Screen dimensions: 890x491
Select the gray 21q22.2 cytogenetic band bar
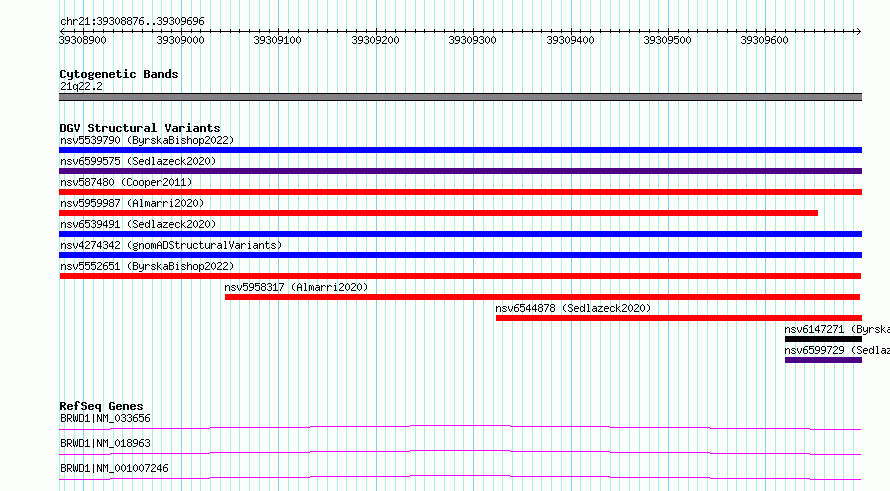(460, 97)
